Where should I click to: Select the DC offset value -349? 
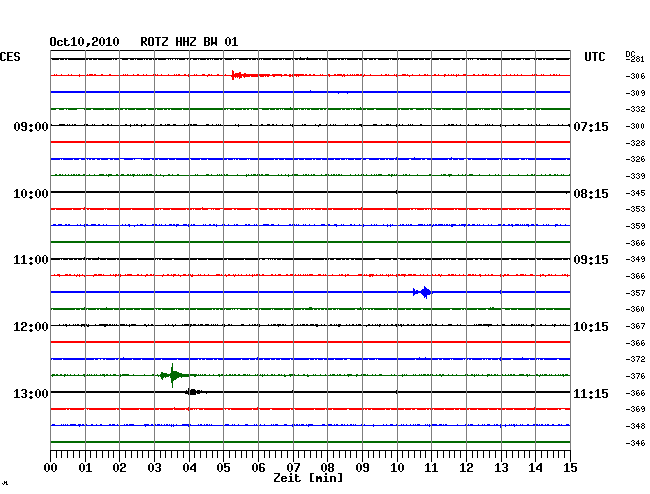pyautogui.click(x=635, y=259)
